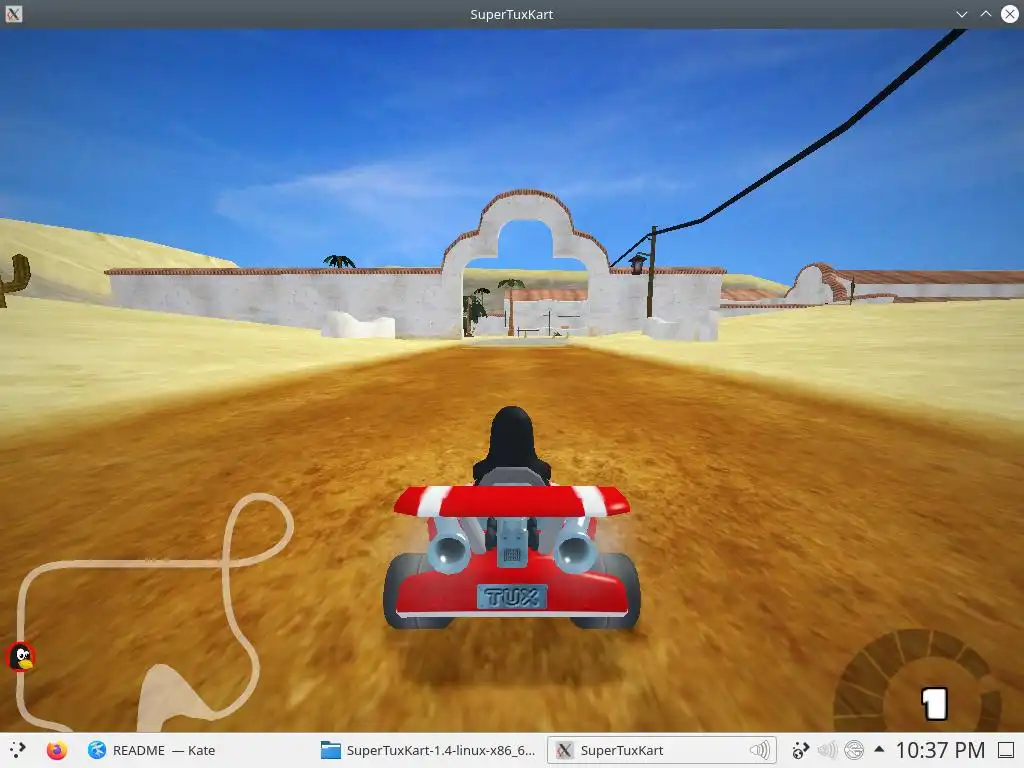Expand hidden system tray icons arrow
Screen dimensions: 1024x768
coord(879,750)
